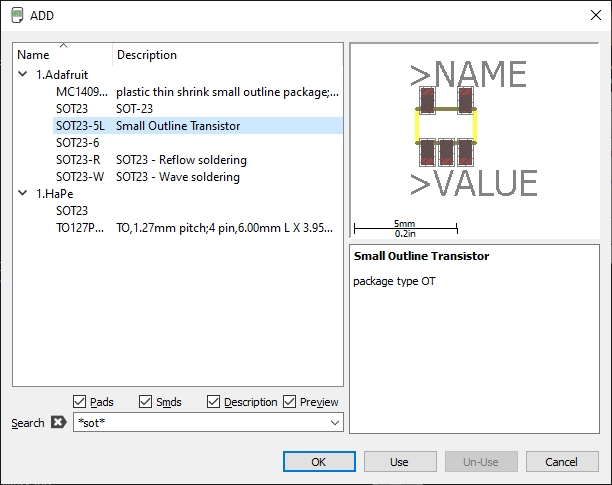Select SOT23 under 1.HaPe
Screen dimensions: 612x485
[197, 211]
